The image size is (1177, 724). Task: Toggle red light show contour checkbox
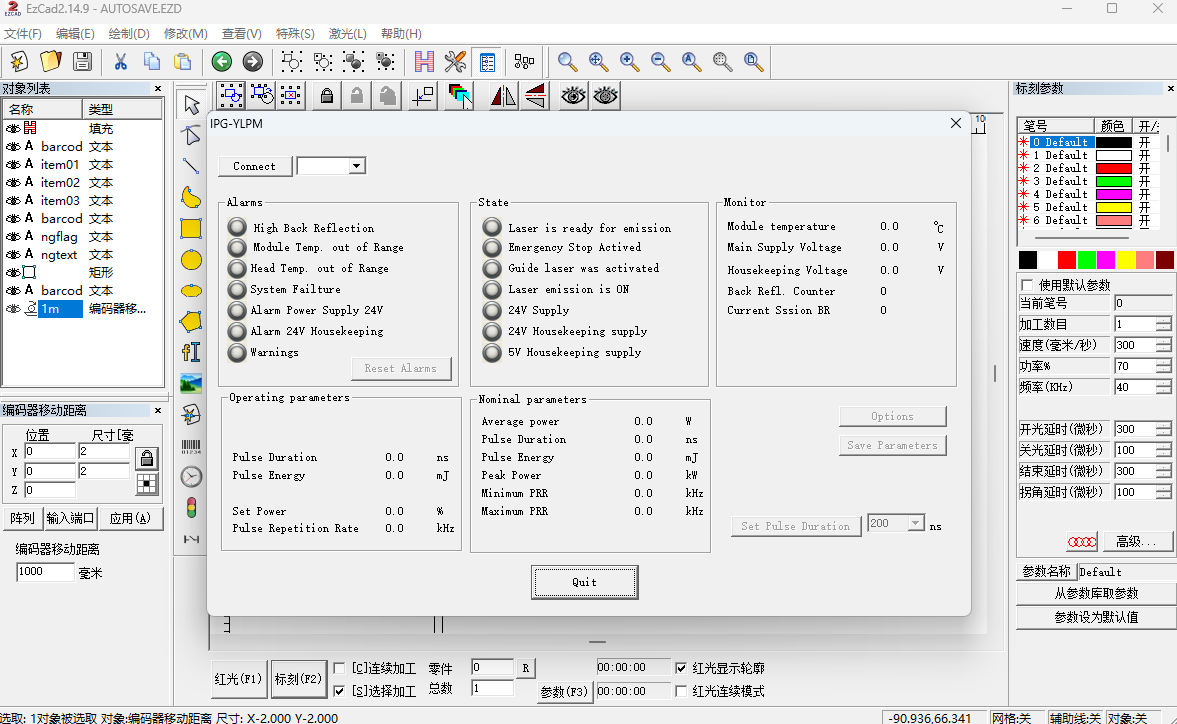click(x=681, y=668)
